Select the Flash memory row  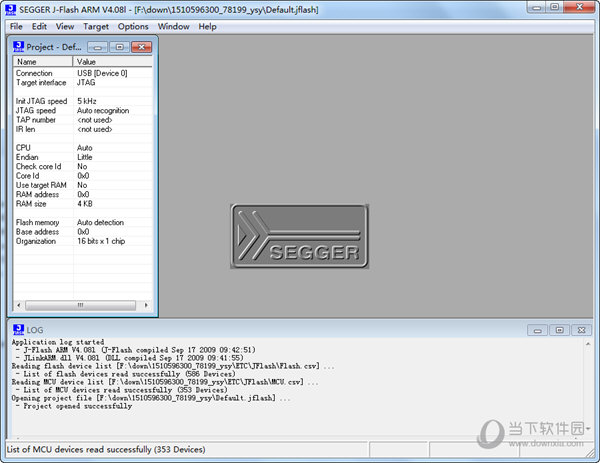pos(83,222)
